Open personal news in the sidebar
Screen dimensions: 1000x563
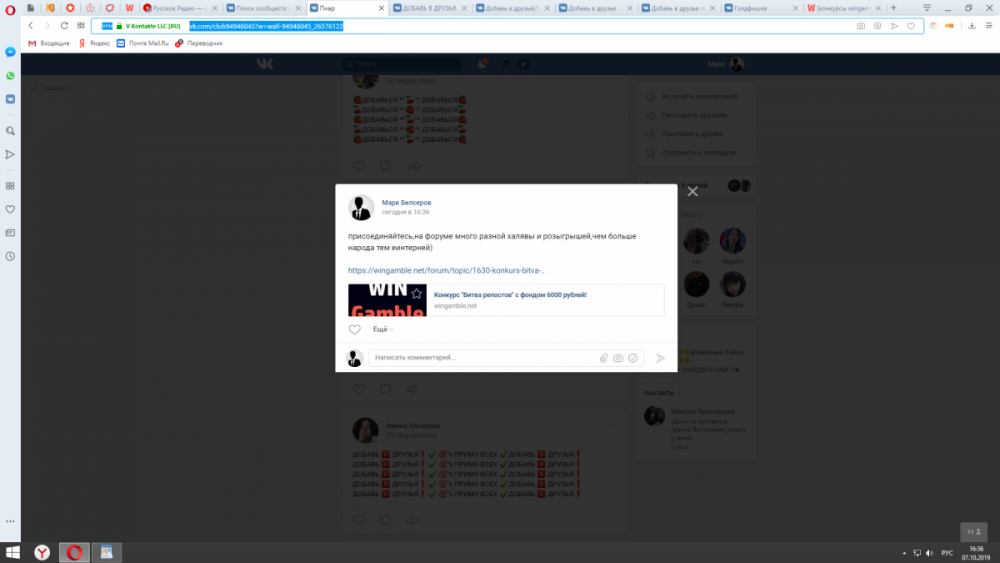click(x=10, y=233)
